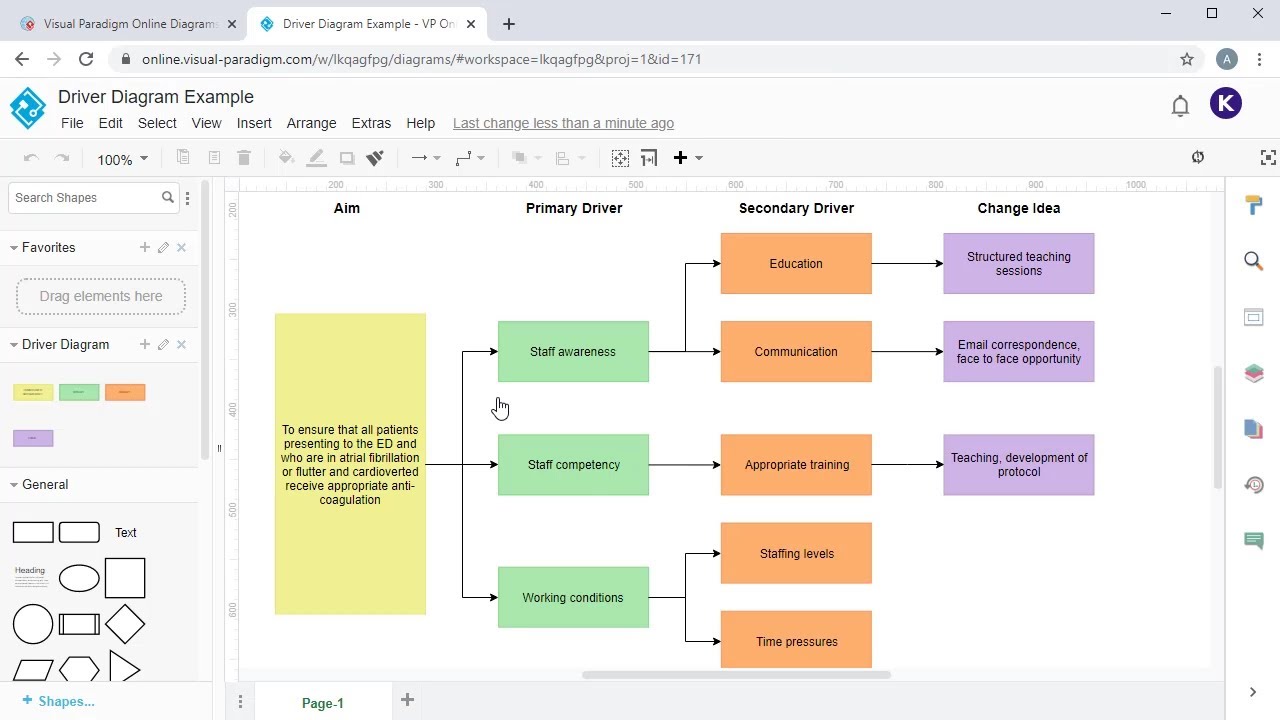Viewport: 1280px width, 720px height.
Task: Select the diamond shape in General
Action: tap(125, 624)
